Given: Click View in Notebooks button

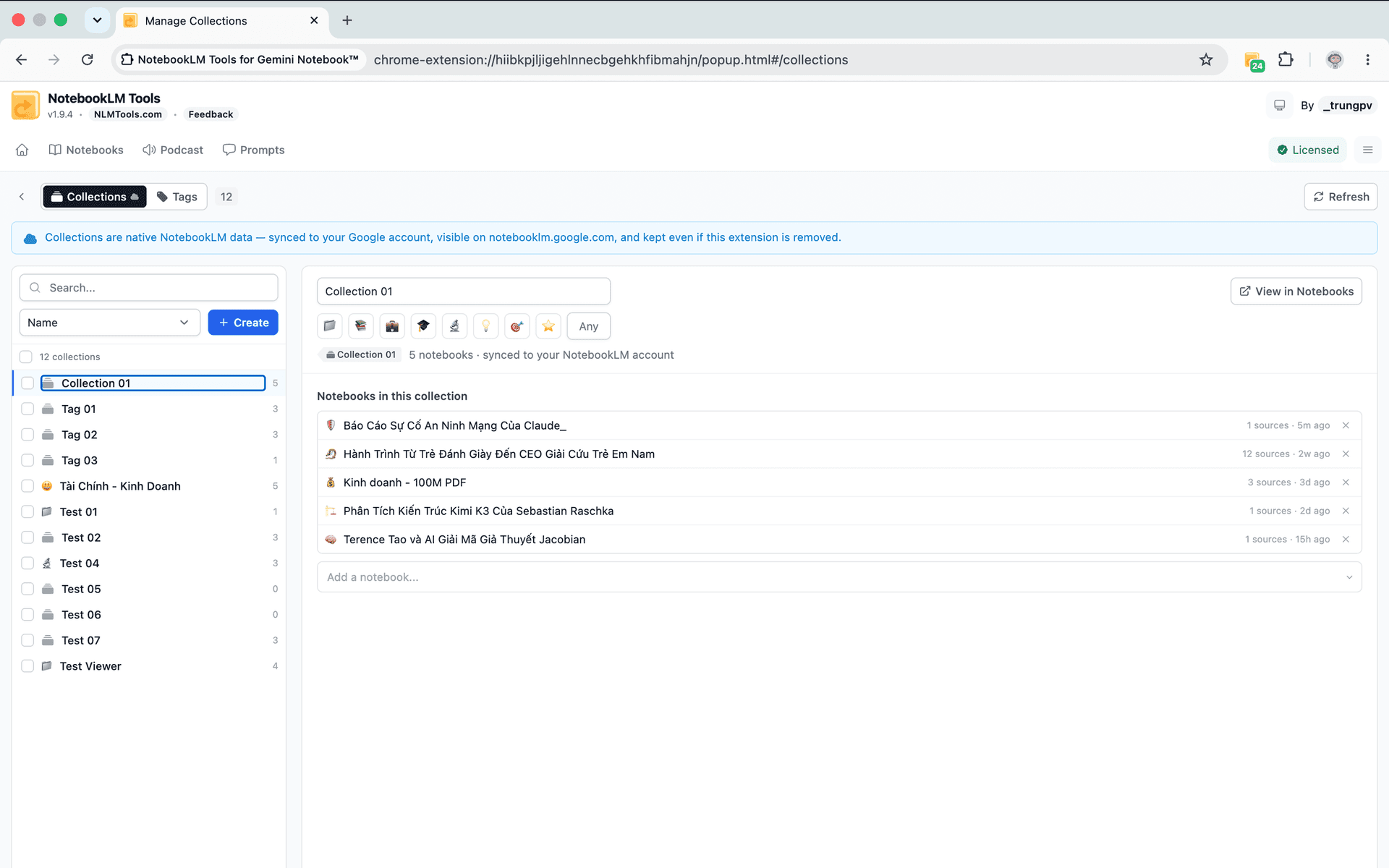Looking at the screenshot, I should [x=1296, y=292].
